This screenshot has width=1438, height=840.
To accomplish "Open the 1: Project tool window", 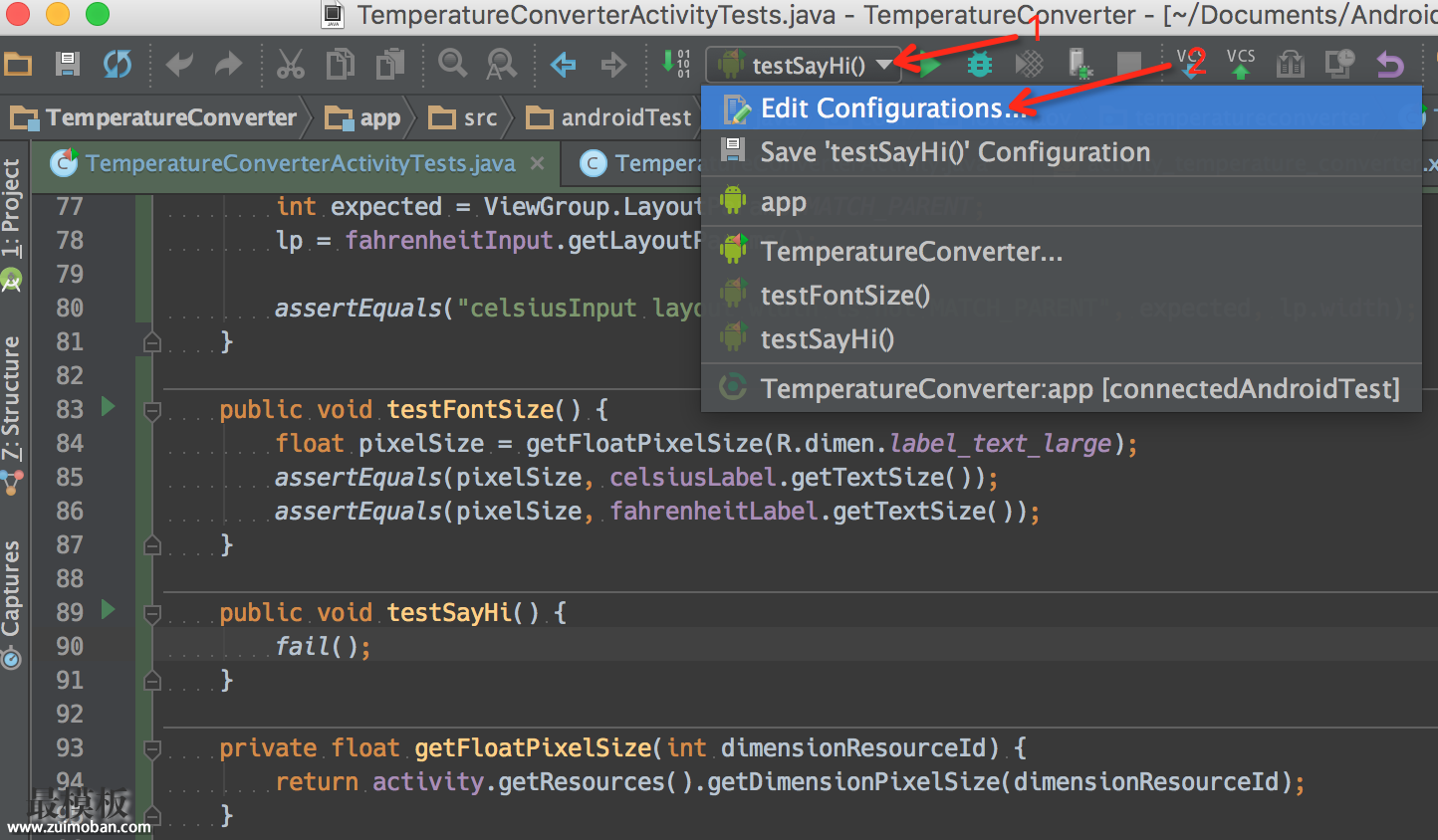I will point(11,208).
